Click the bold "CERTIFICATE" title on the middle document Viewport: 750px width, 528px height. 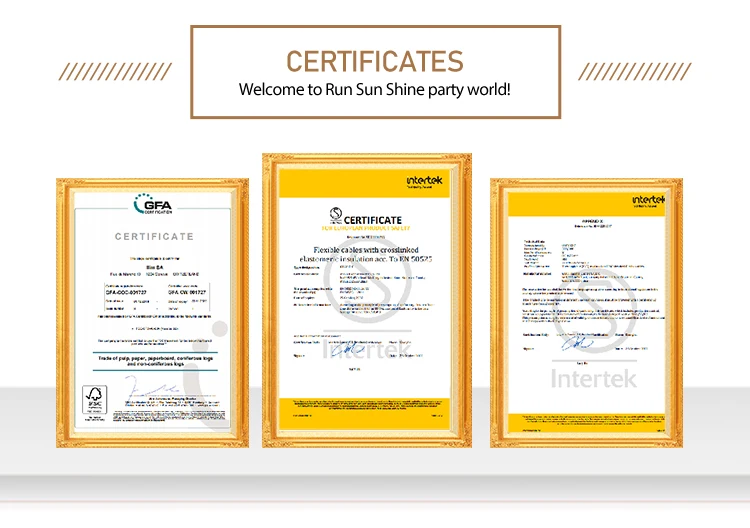[x=373, y=220]
